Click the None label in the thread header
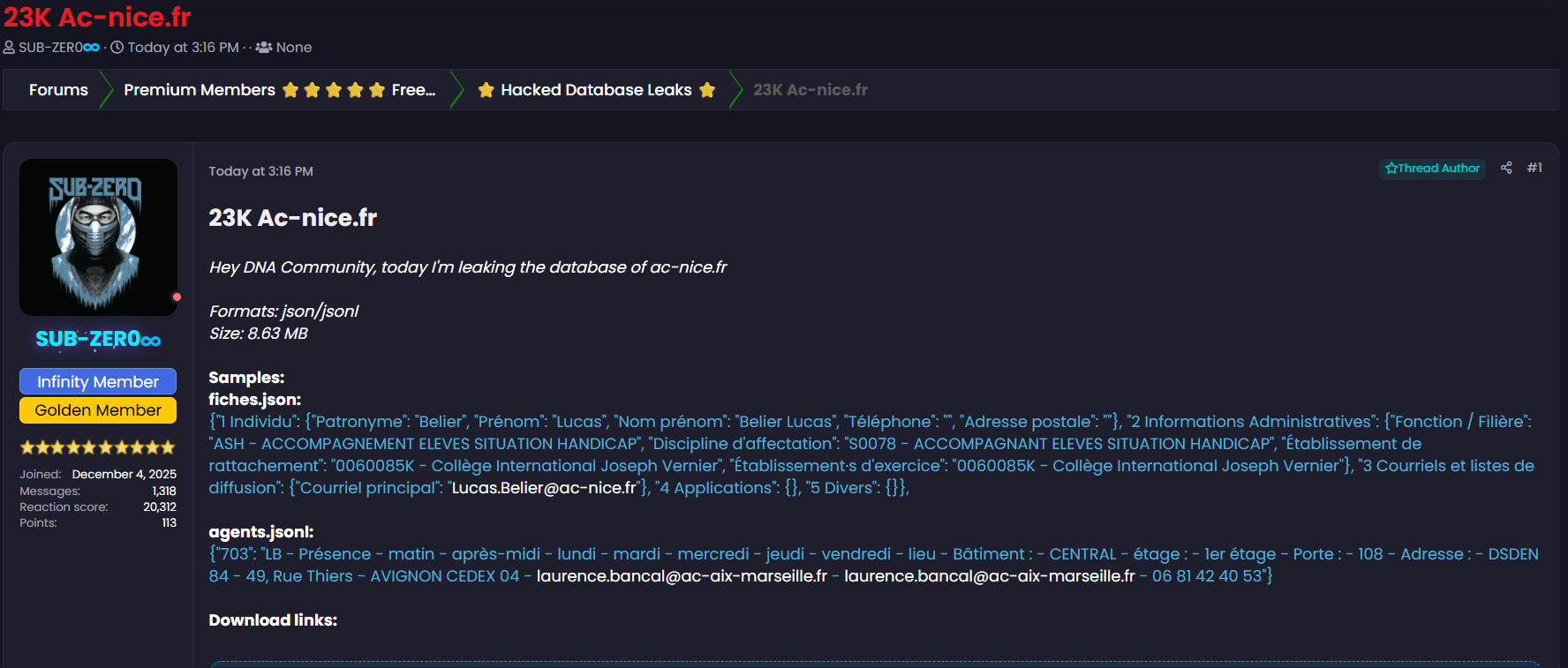Viewport: 1568px width, 668px height. 294,48
